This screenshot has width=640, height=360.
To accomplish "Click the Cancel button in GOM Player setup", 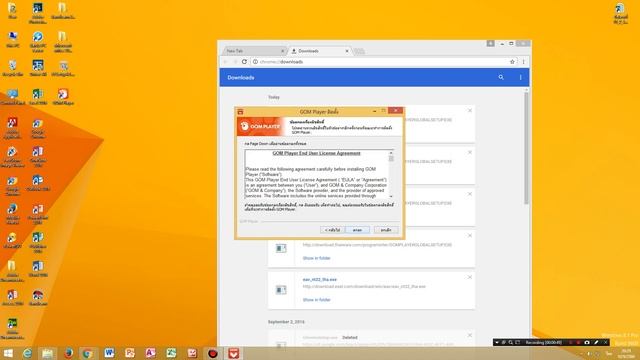I will [x=386, y=230].
